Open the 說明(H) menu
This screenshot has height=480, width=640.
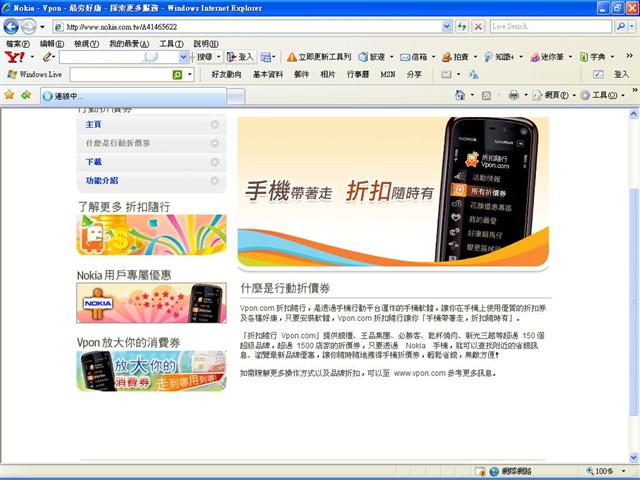[x=206, y=44]
